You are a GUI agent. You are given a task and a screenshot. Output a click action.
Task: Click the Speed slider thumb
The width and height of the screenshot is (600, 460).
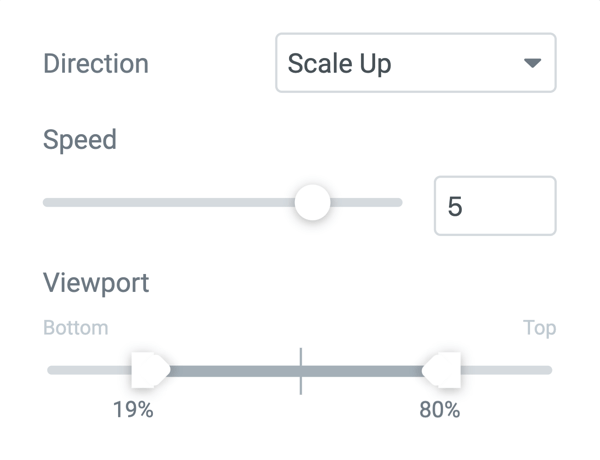[x=312, y=202]
